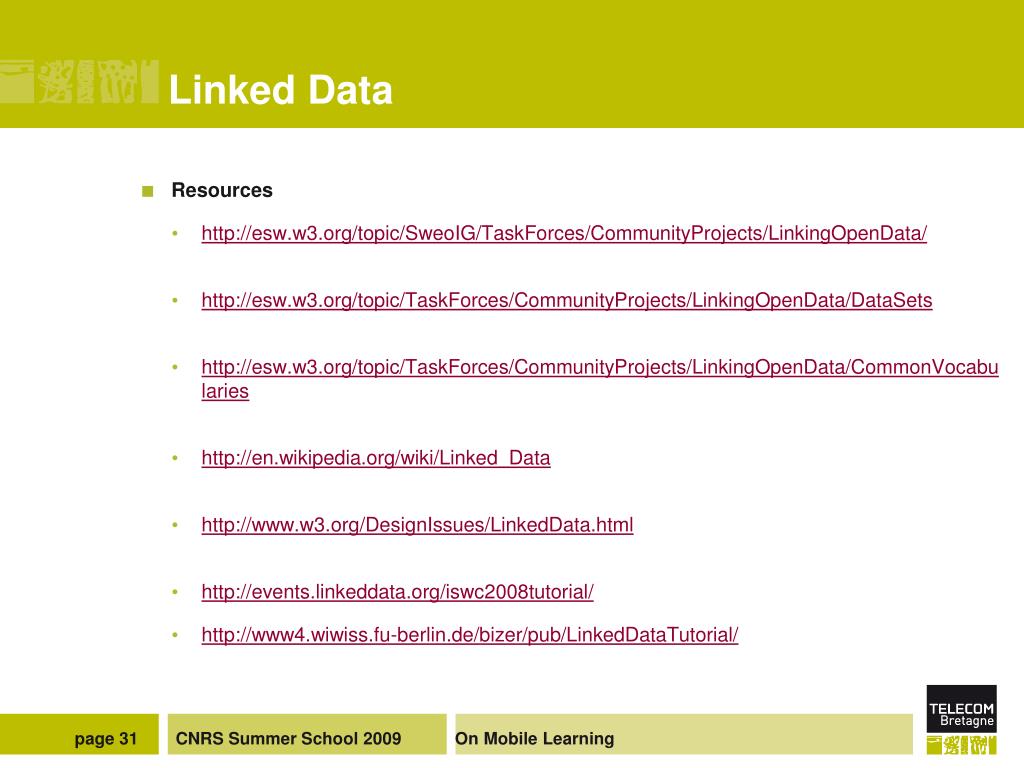Click the bullet before the SweoIG link
The height and width of the screenshot is (768, 1024).
point(175,235)
